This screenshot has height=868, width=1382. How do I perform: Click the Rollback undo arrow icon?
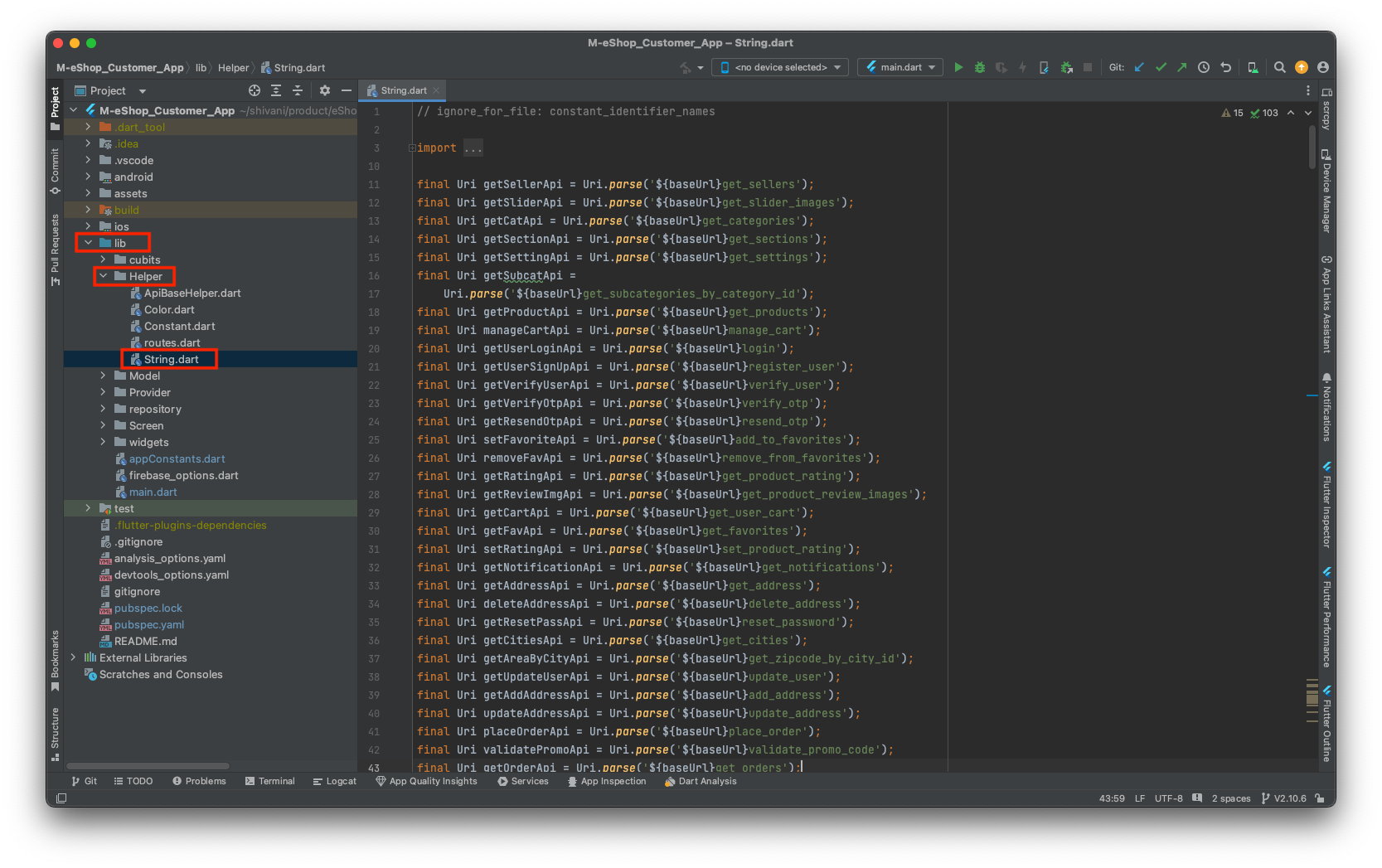[1225, 67]
